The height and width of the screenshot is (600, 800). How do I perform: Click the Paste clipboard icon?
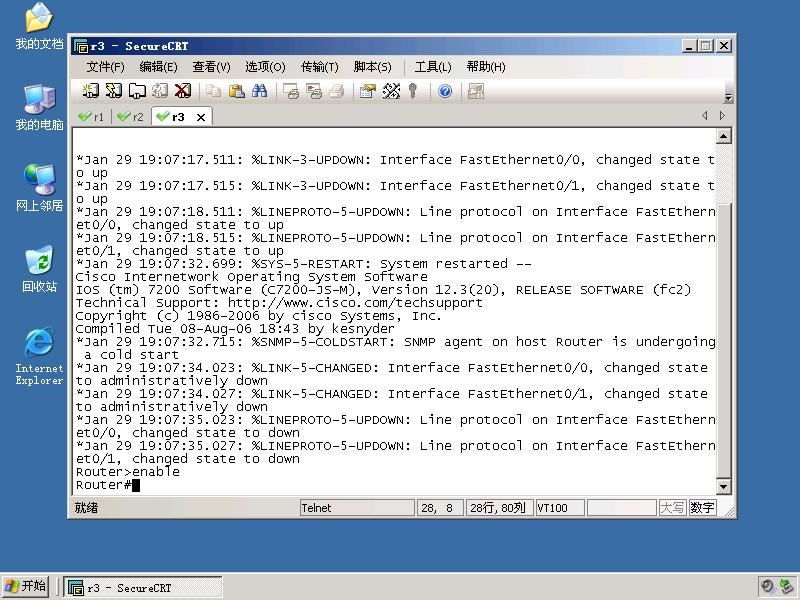point(236,91)
